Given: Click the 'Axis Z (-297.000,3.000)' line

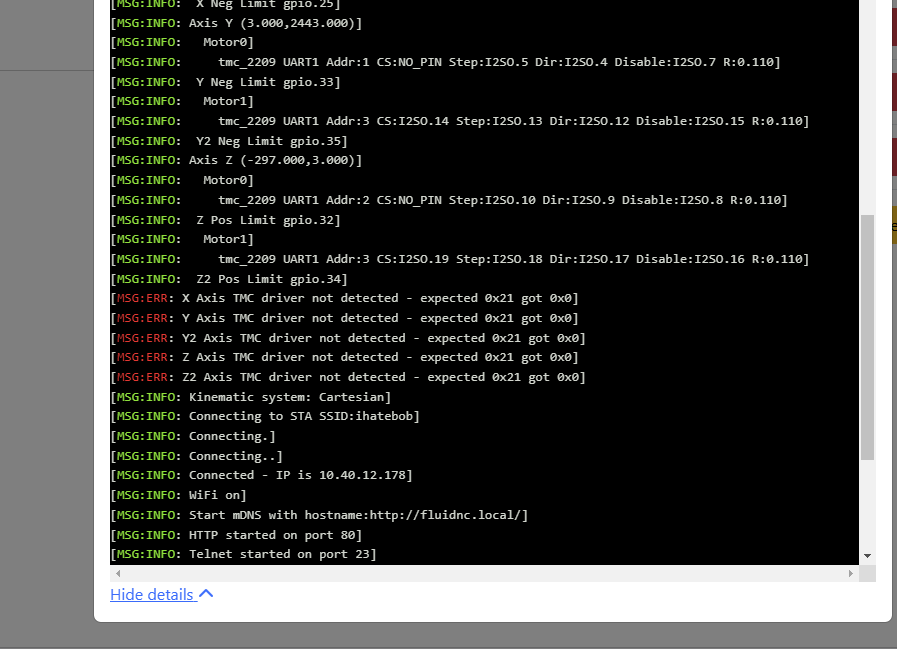Looking at the screenshot, I should (x=237, y=160).
